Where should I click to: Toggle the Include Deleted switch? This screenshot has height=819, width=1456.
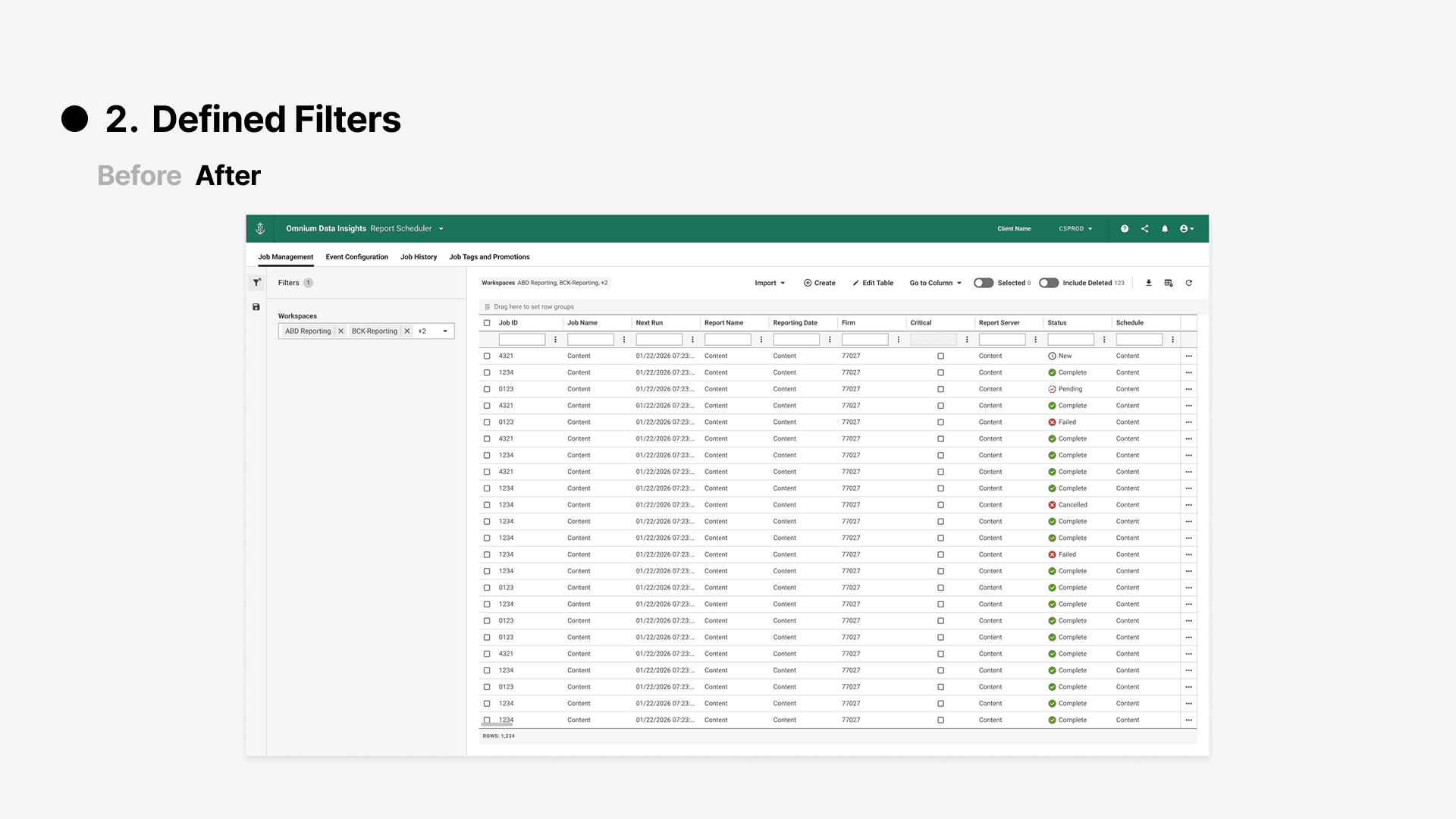pyautogui.click(x=1049, y=283)
